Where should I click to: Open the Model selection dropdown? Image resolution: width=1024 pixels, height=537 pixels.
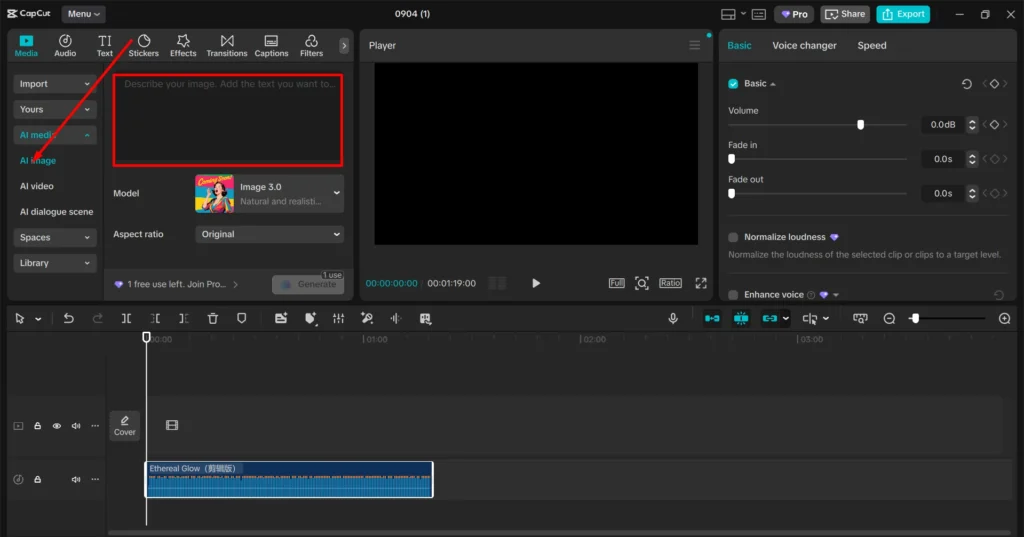pos(269,193)
